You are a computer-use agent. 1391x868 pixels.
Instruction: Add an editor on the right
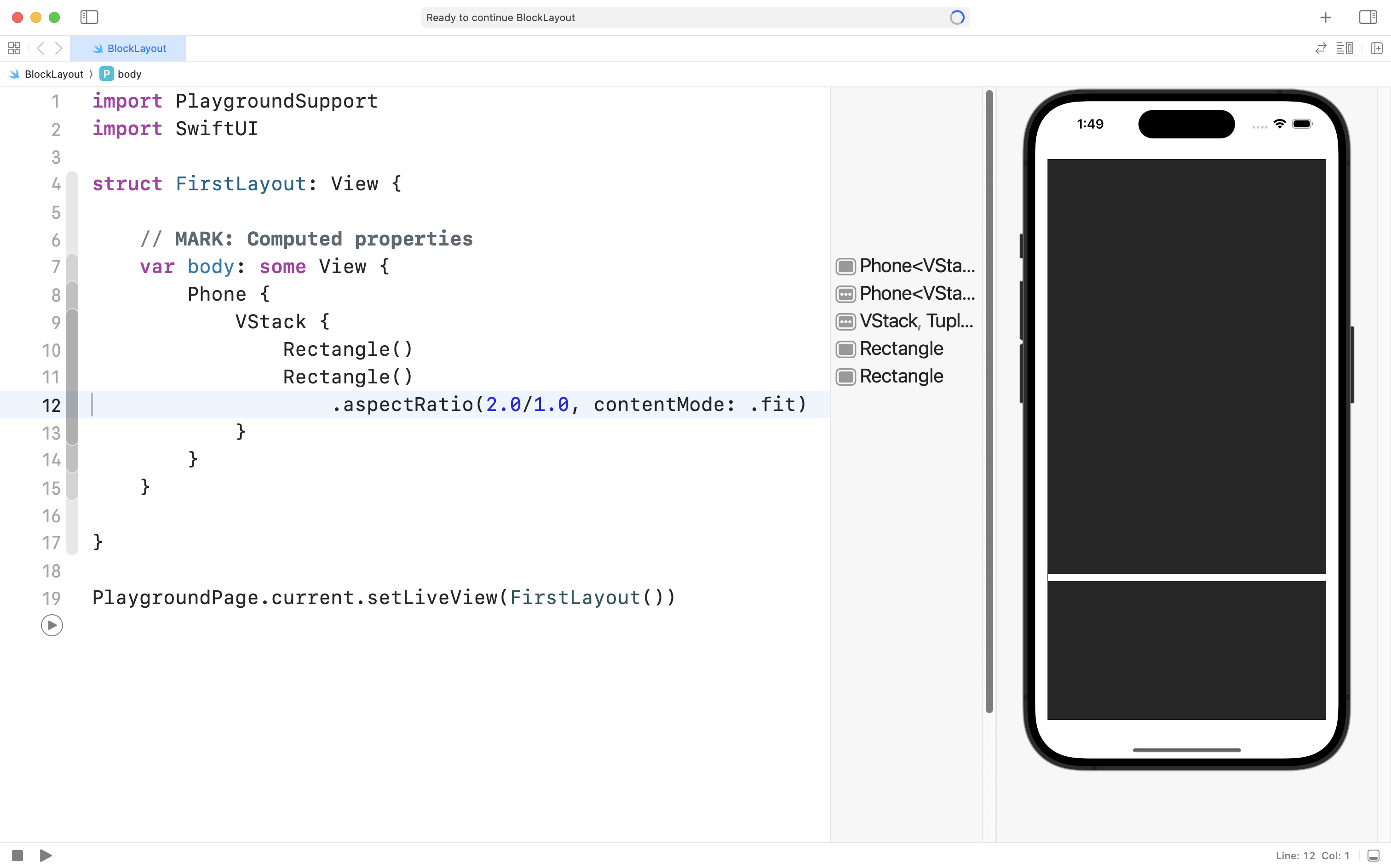[x=1376, y=48]
